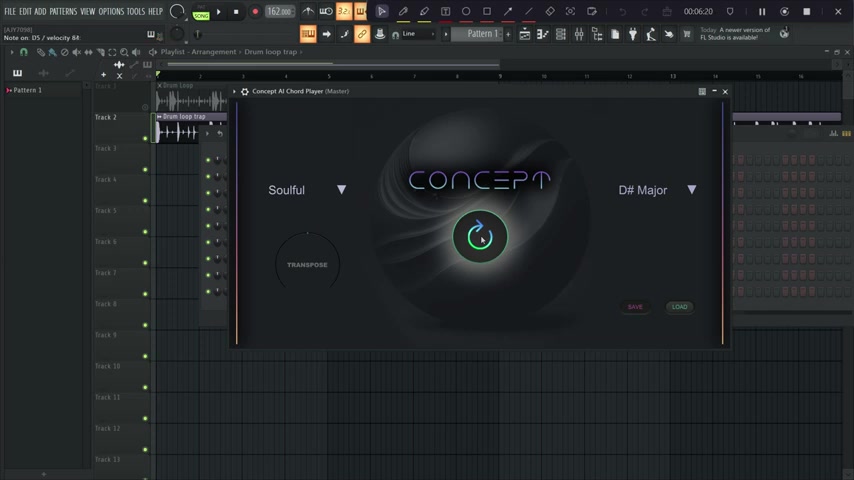Open the ADD menu

coord(41,11)
